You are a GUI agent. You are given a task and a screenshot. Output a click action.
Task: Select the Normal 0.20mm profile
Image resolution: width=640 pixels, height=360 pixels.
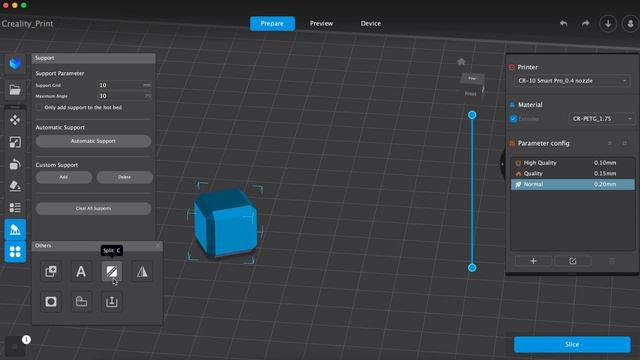pyautogui.click(x=573, y=184)
